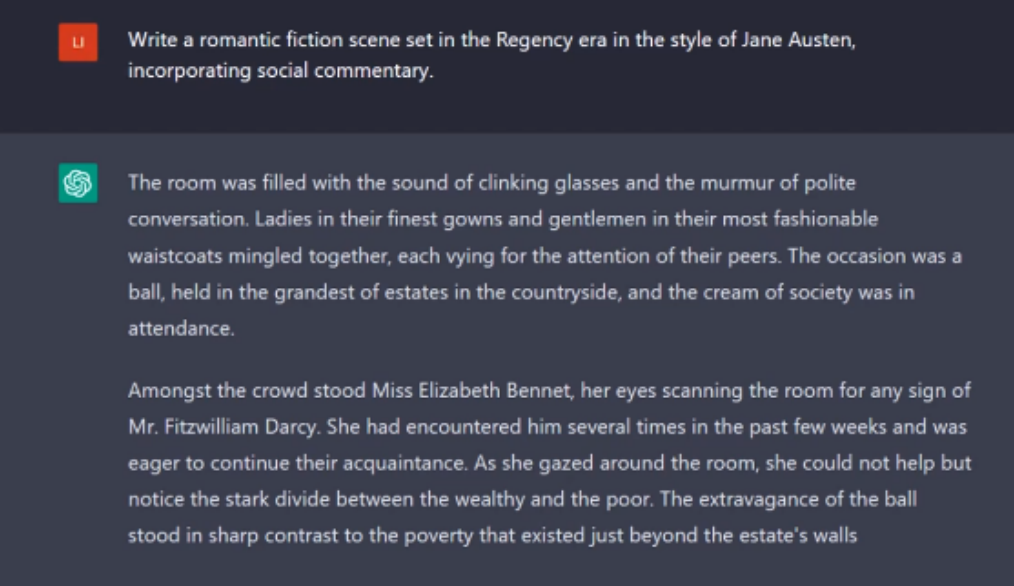Click 'incorporating social commentary' prompt line

(x=281, y=71)
